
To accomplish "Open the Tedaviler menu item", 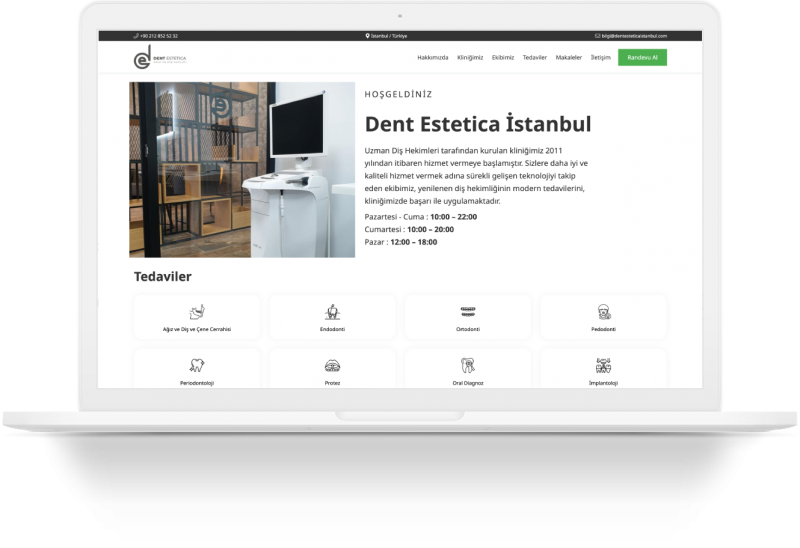I will point(535,58).
